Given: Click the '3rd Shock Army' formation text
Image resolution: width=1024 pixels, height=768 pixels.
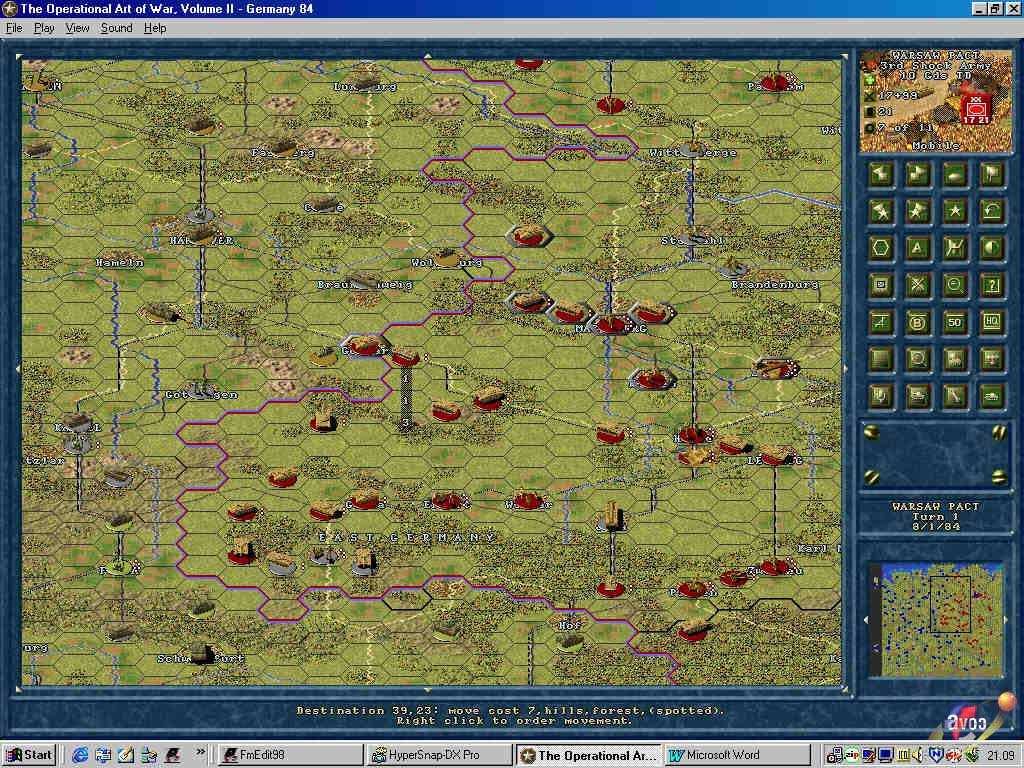Looking at the screenshot, I should [x=935, y=65].
